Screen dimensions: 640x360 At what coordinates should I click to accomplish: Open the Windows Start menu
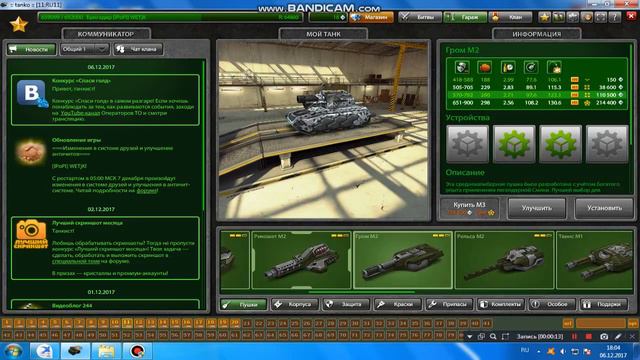coord(13,351)
